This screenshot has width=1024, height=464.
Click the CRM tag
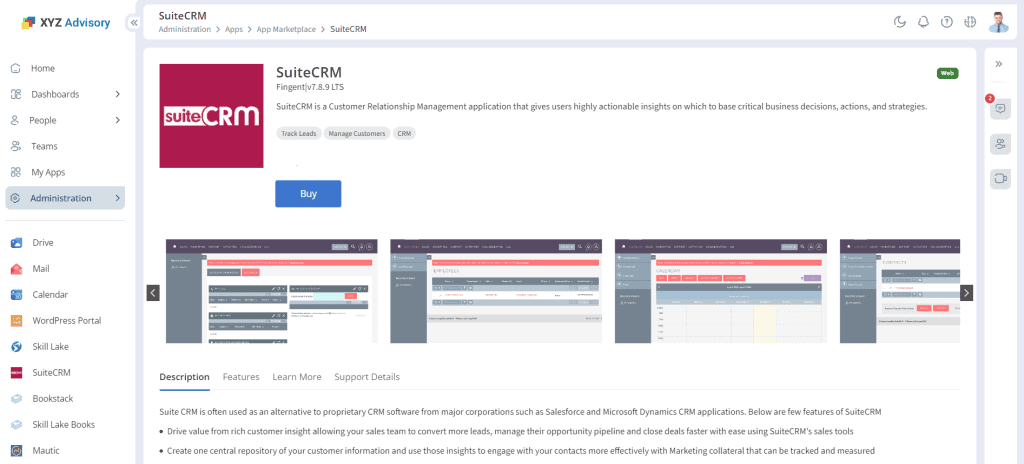tap(404, 133)
